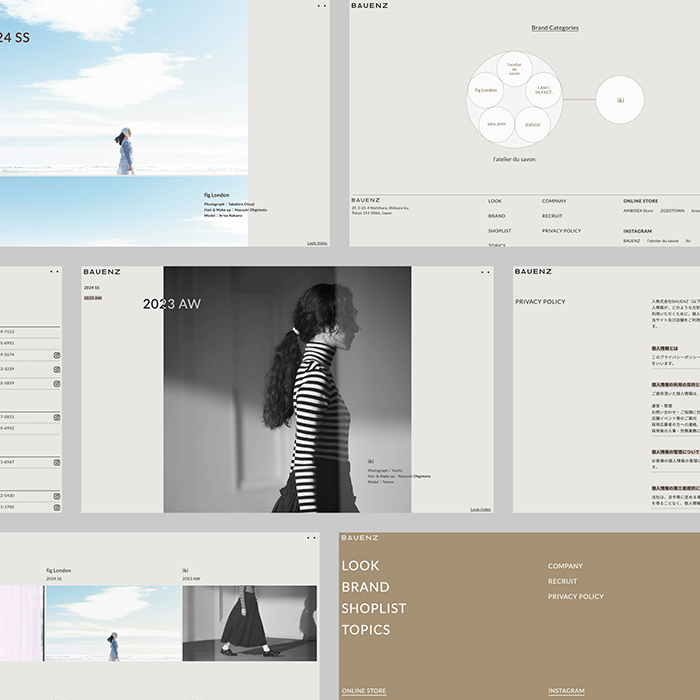This screenshot has height=700, width=700.
Task: Open PRIVACY POLICY in the brown menu
Action: (576, 596)
